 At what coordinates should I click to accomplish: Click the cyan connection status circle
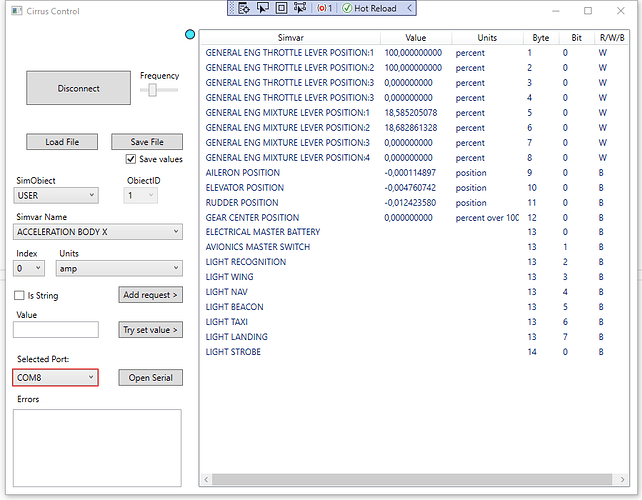190,36
